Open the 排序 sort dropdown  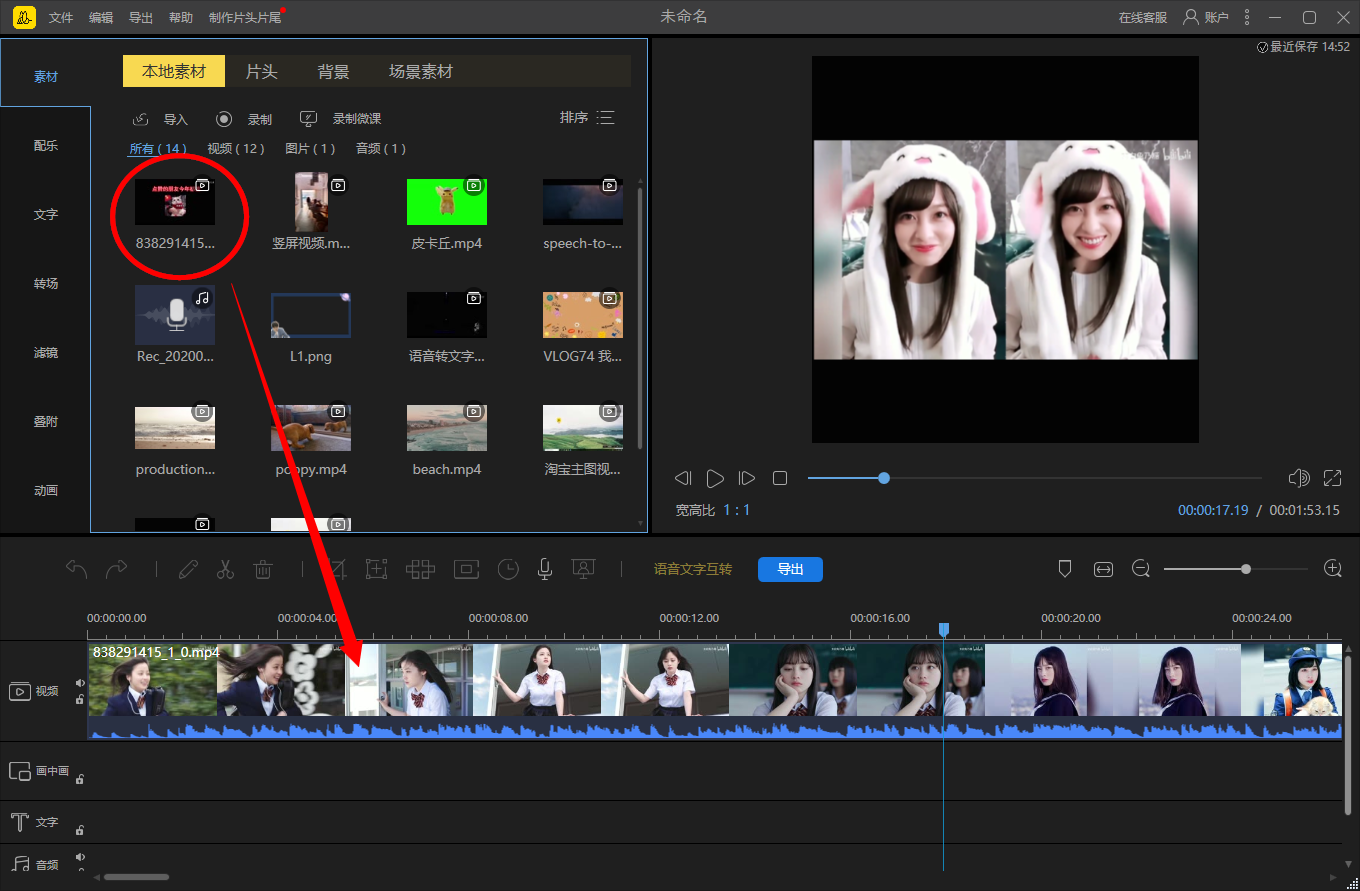(587, 118)
